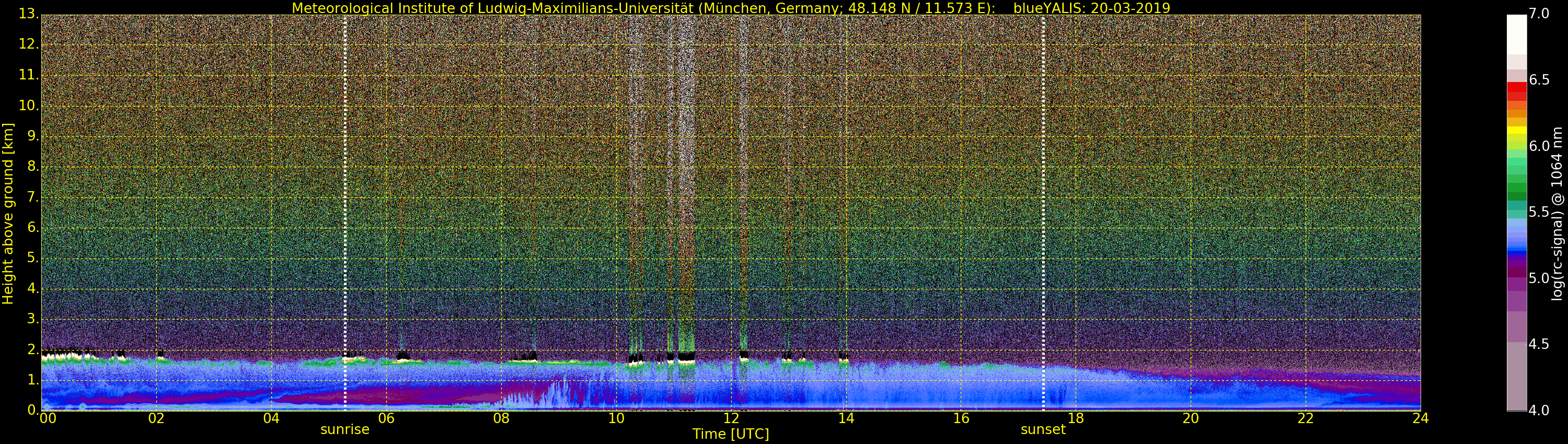Click the height tick label '6.'
The height and width of the screenshot is (444, 1568).
[33, 227]
